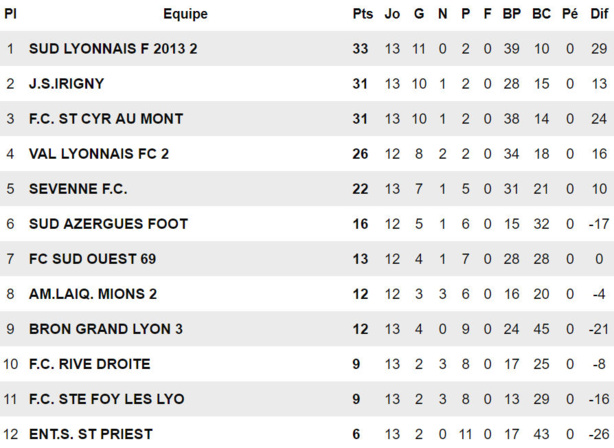The width and height of the screenshot is (614, 448).
Task: Open the J.S.IRIGNY team entry
Action: click(x=66, y=84)
